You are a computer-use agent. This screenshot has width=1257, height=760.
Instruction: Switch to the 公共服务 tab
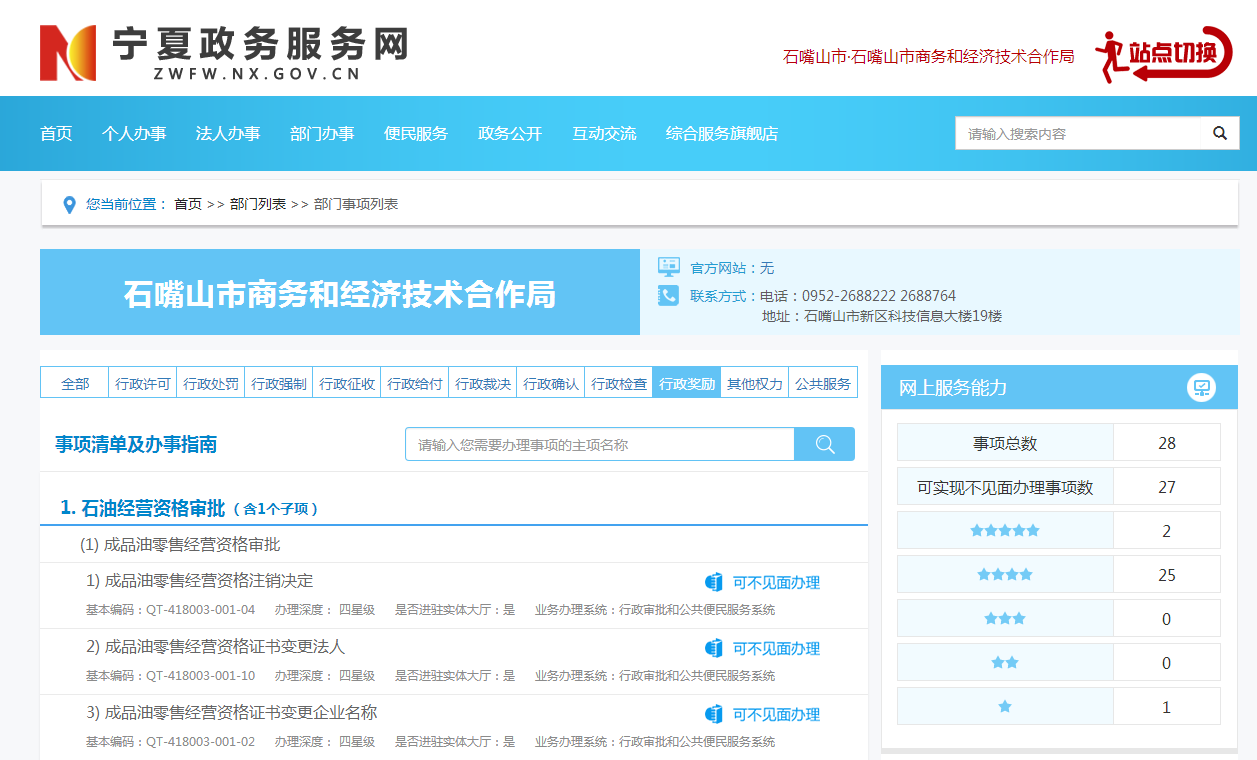(823, 383)
